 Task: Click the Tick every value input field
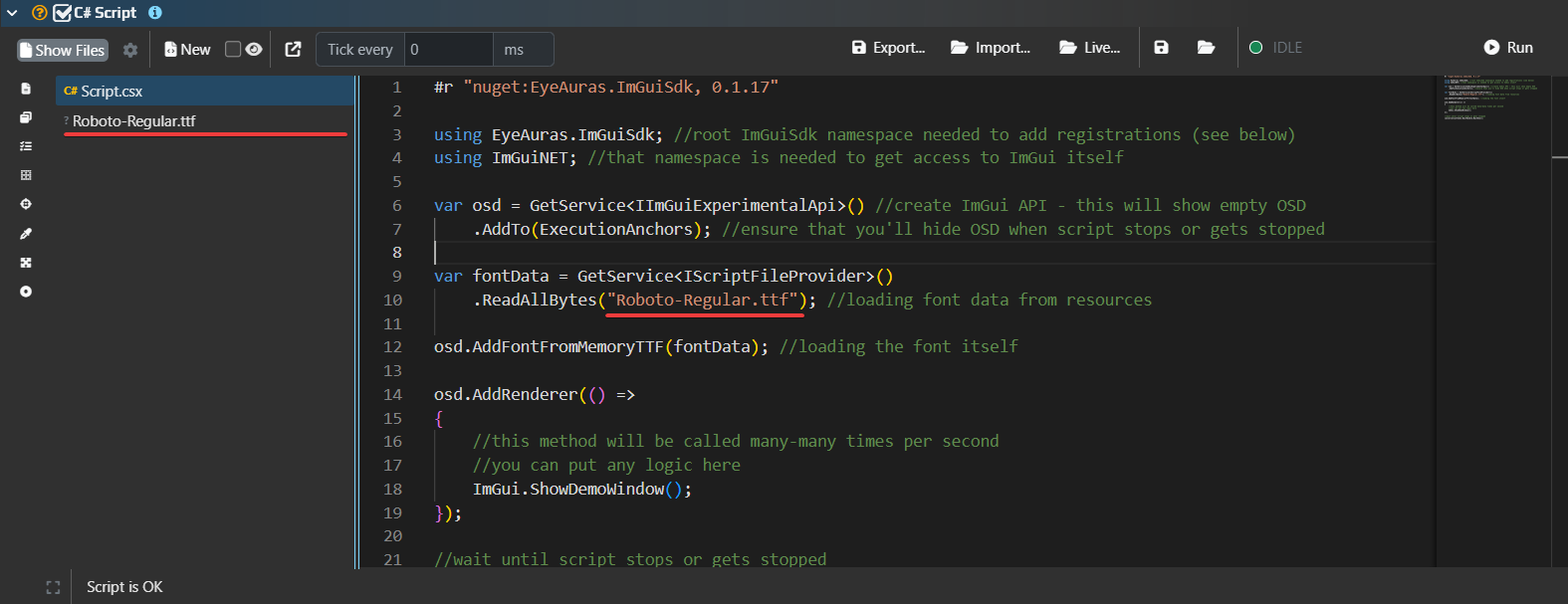tap(448, 49)
